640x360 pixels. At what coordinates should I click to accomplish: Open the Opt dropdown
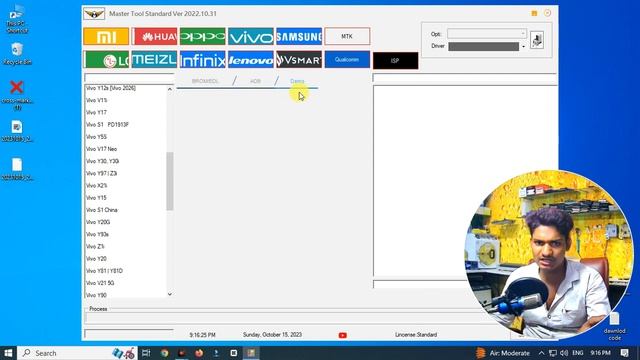tap(487, 33)
